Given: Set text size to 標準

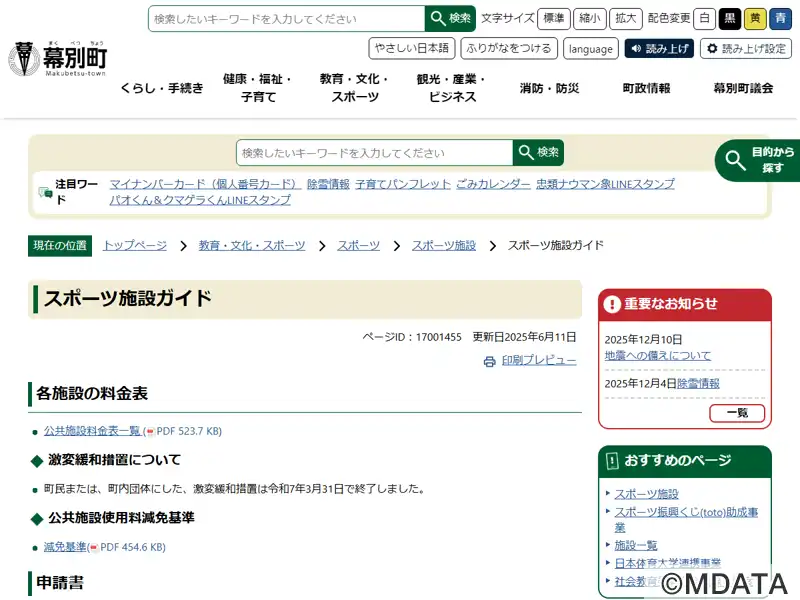Looking at the screenshot, I should [x=554, y=19].
